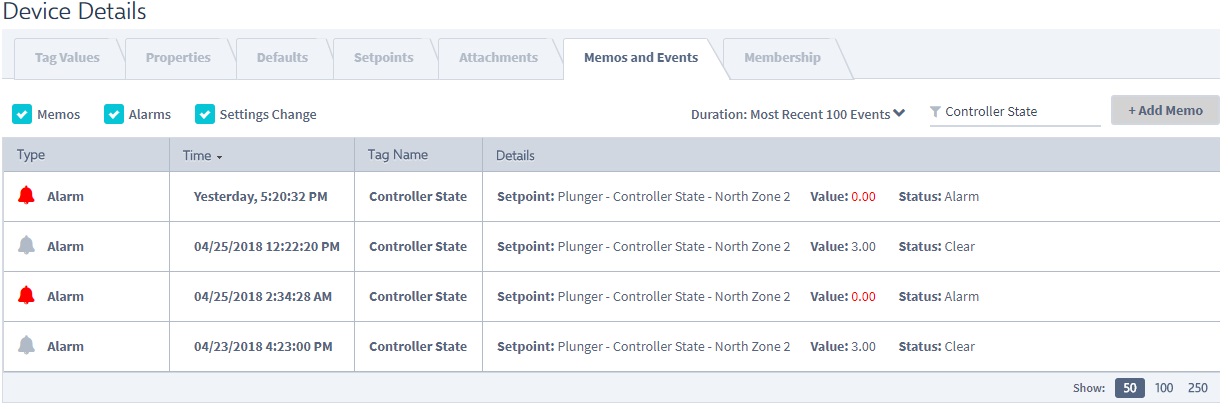Open the Duration: Most Recent 100 Events dropdown
This screenshot has width=1228, height=409.
798,114
